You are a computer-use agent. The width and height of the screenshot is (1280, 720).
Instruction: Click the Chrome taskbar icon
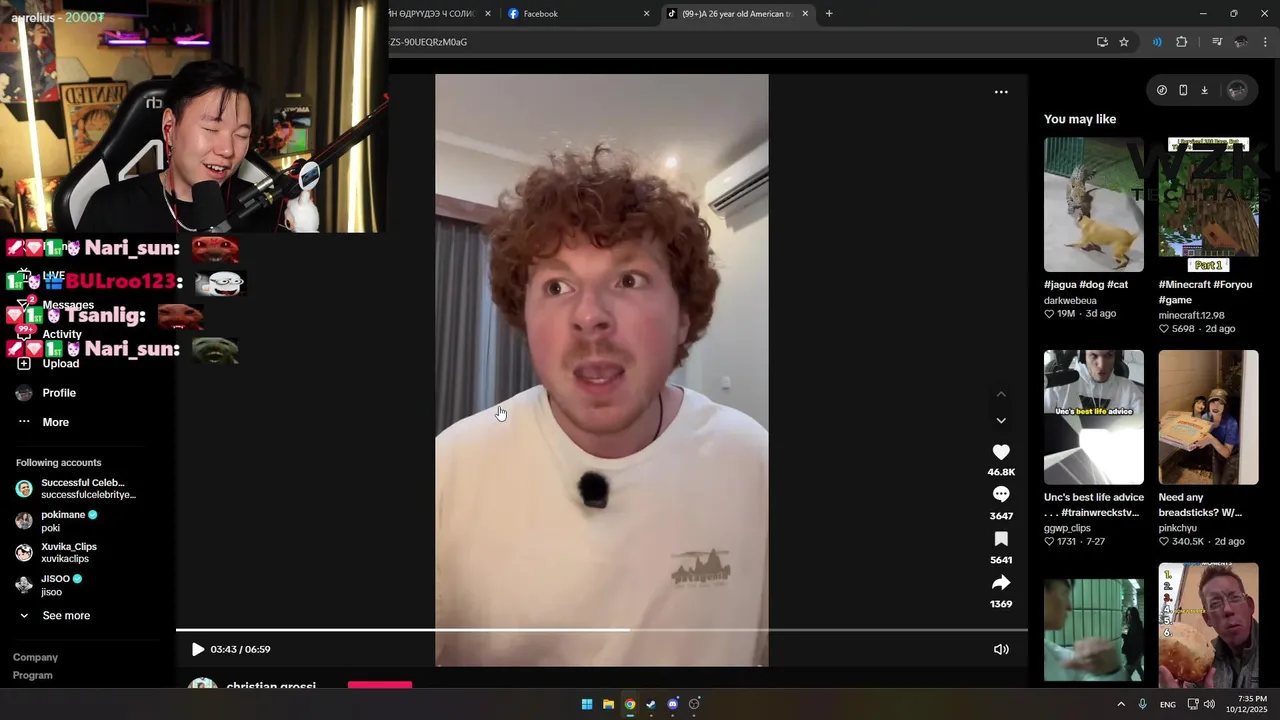630,704
